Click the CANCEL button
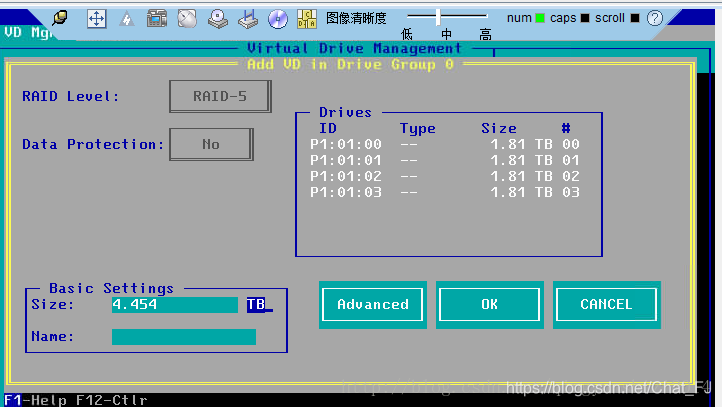Viewport: 722px width, 407px height. click(606, 304)
